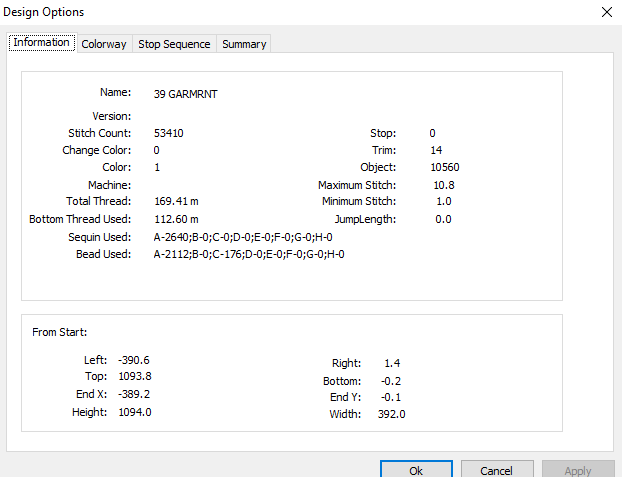Click the greyed Apply button
622x477 pixels.
pyautogui.click(x=578, y=470)
